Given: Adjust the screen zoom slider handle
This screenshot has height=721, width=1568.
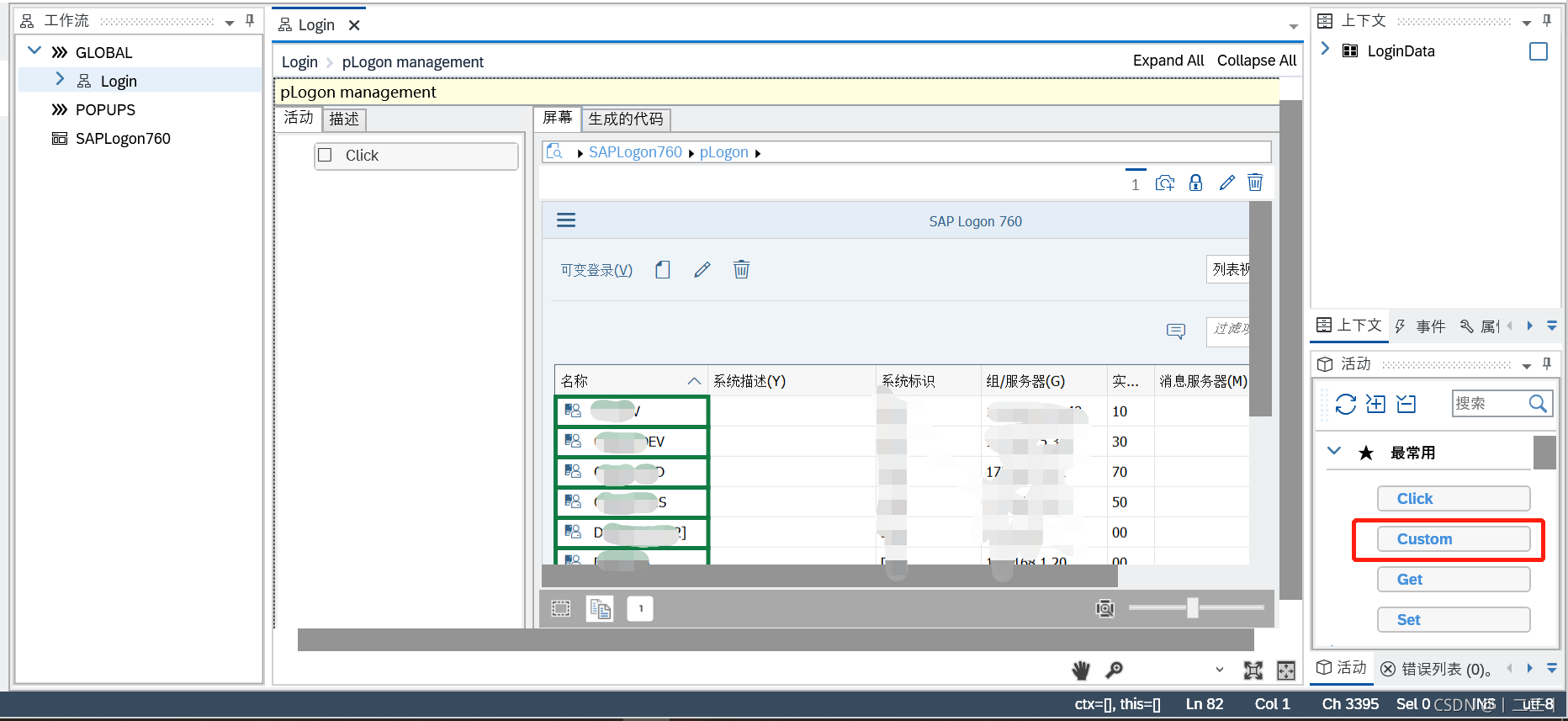Looking at the screenshot, I should click(1192, 607).
